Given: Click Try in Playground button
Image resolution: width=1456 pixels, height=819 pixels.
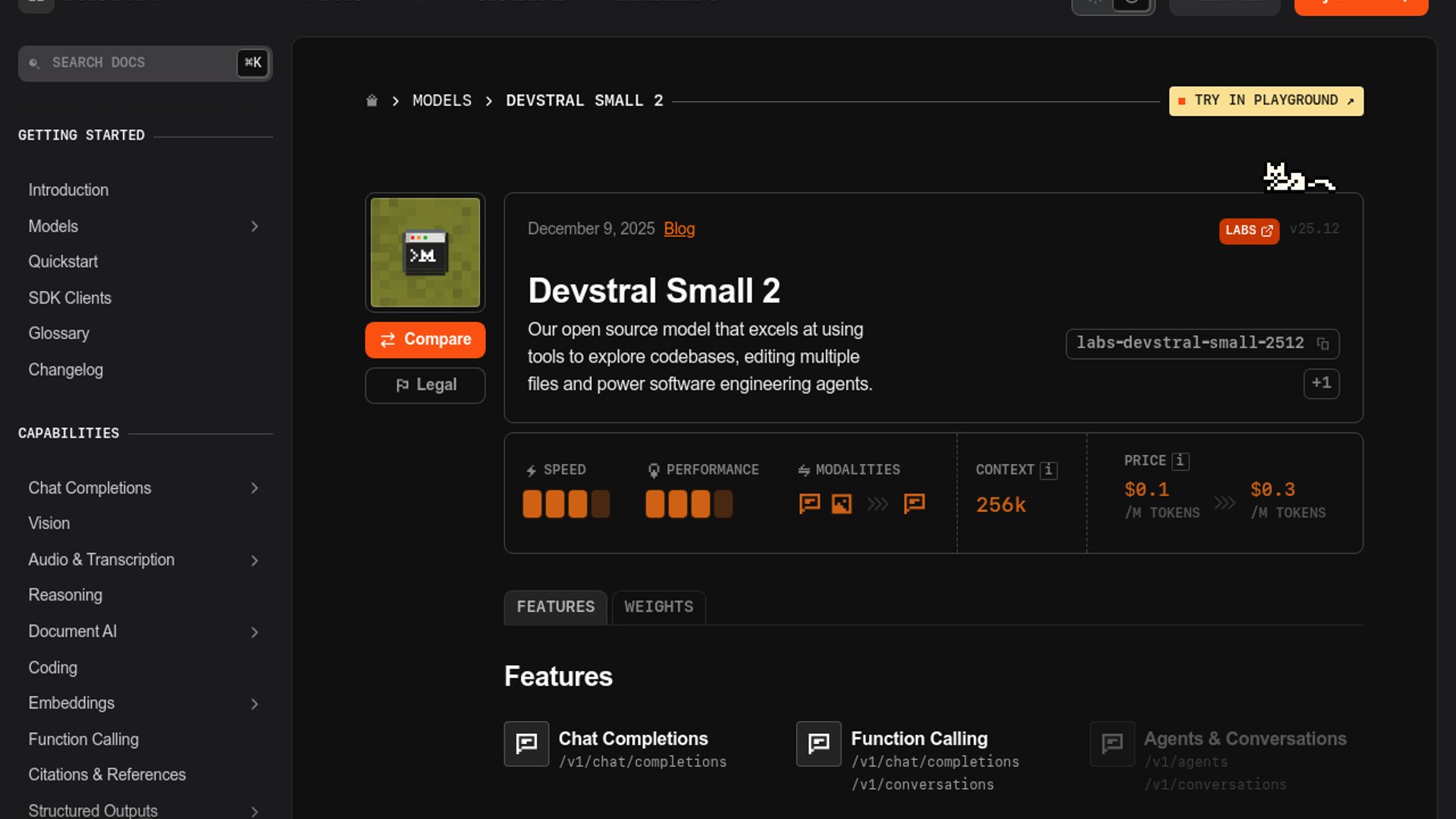Looking at the screenshot, I should [1266, 101].
